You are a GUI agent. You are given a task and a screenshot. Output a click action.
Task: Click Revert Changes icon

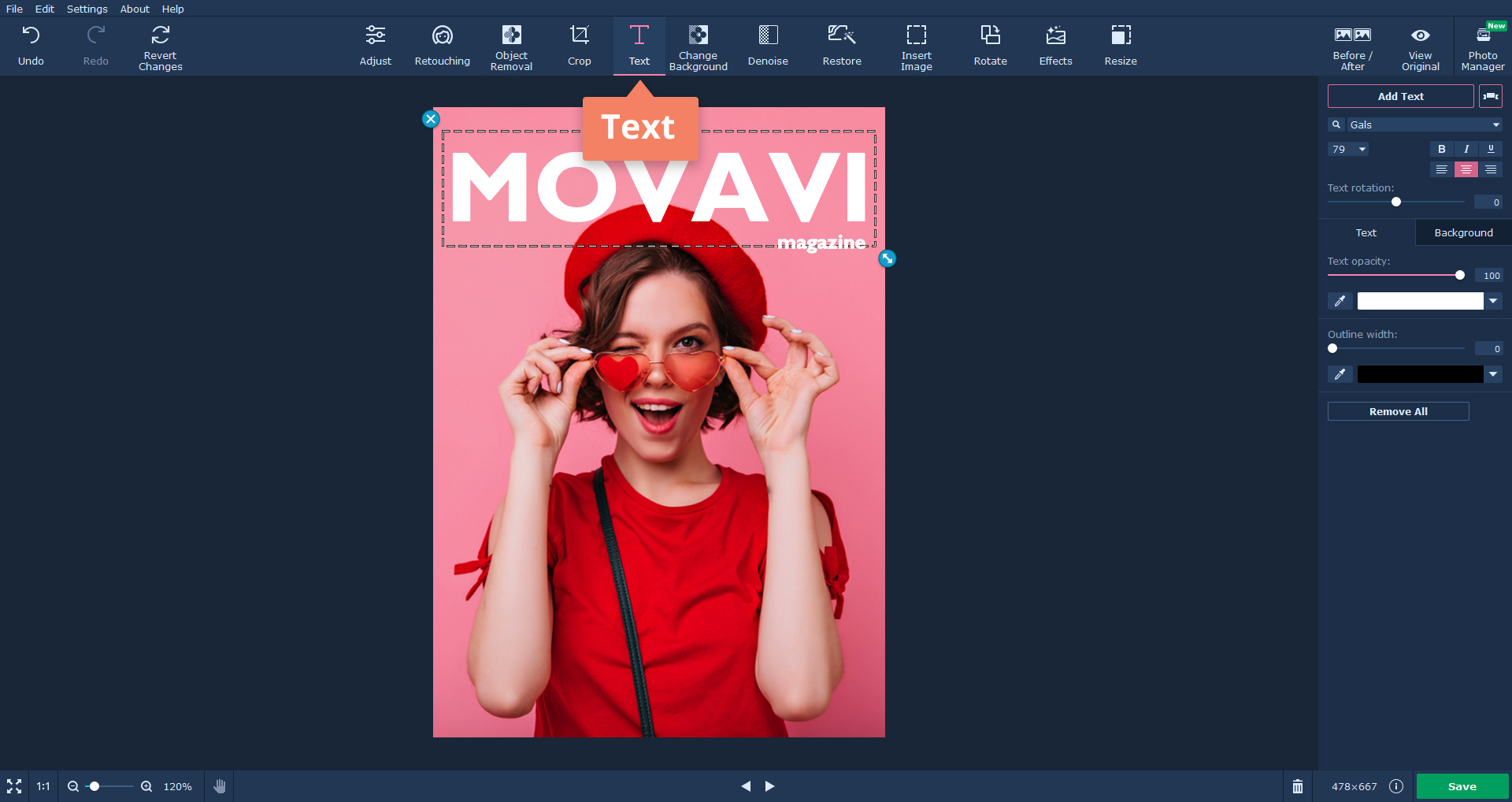tap(161, 35)
